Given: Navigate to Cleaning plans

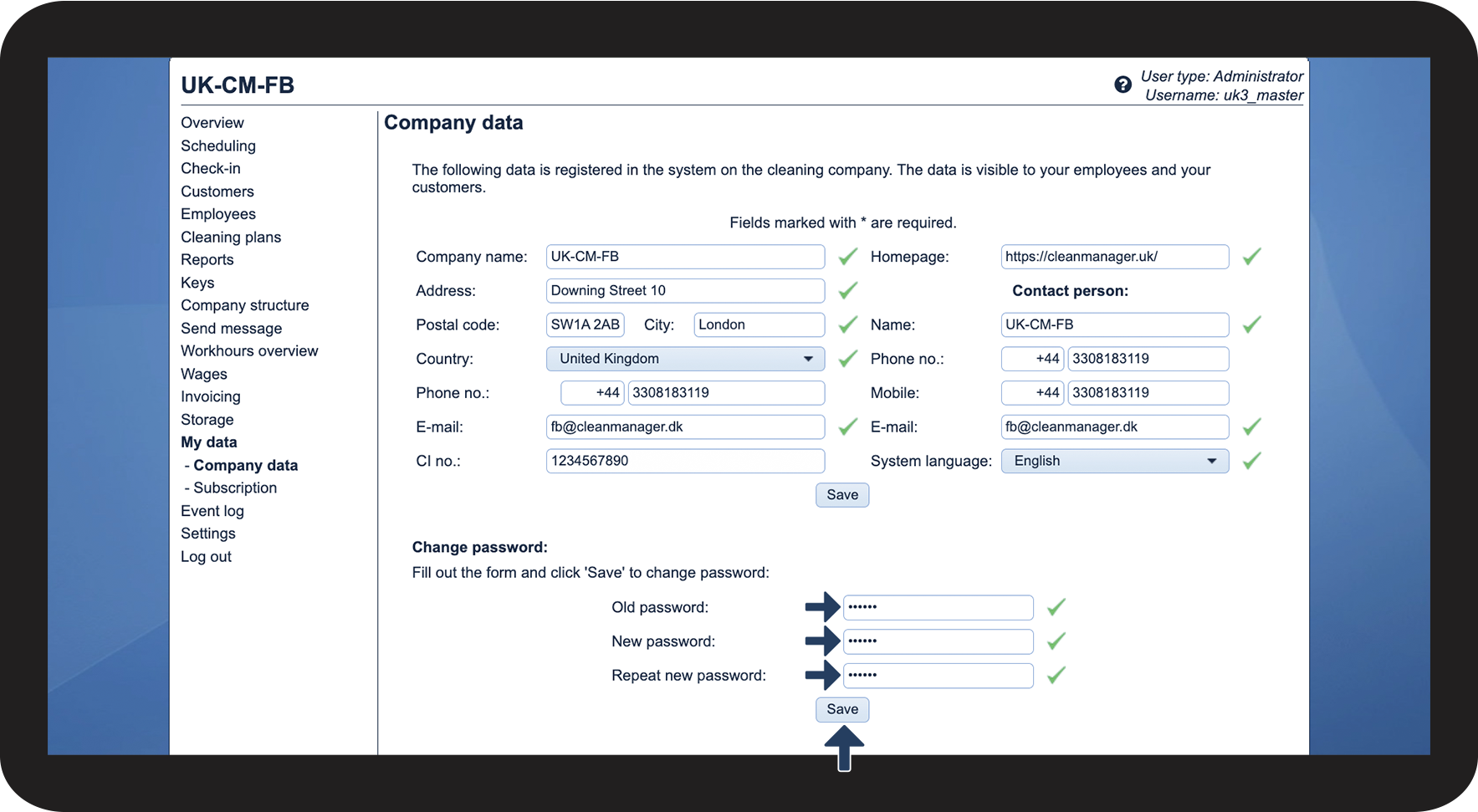Looking at the screenshot, I should [231, 237].
